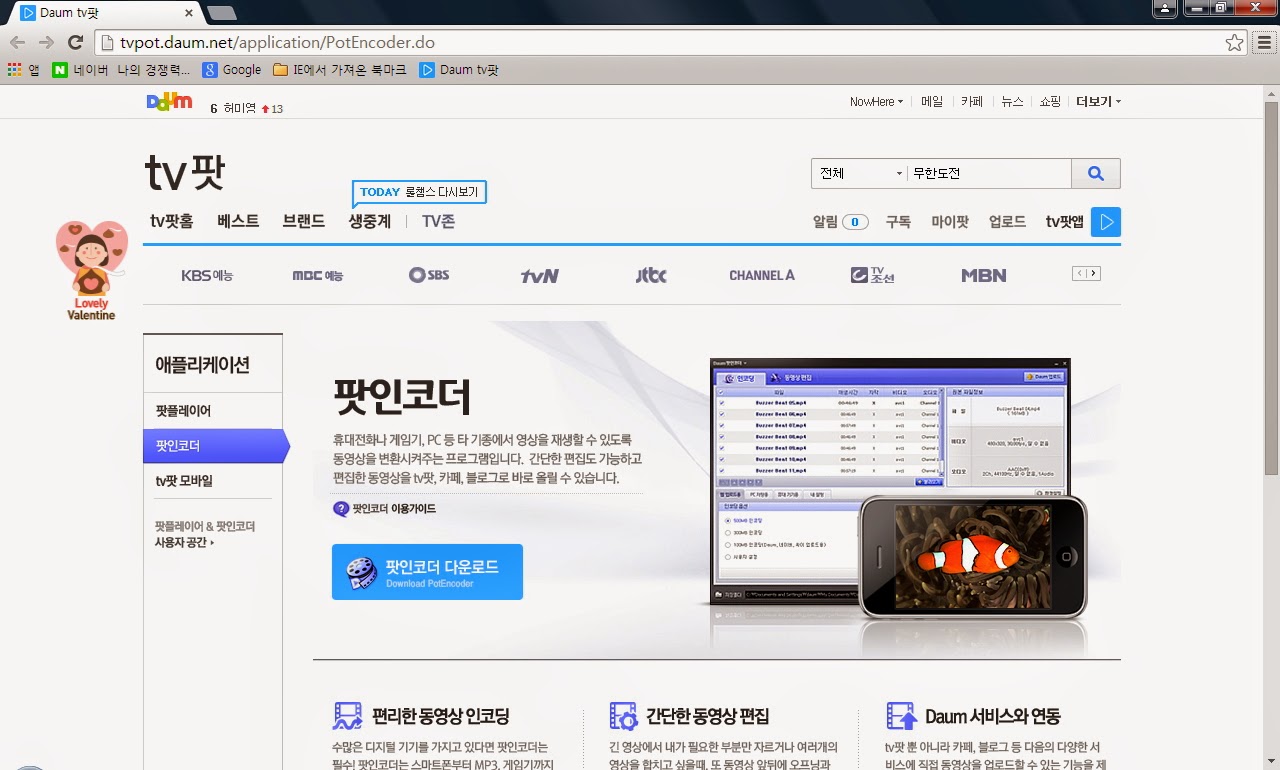Click the search magnifier button

coord(1096,173)
